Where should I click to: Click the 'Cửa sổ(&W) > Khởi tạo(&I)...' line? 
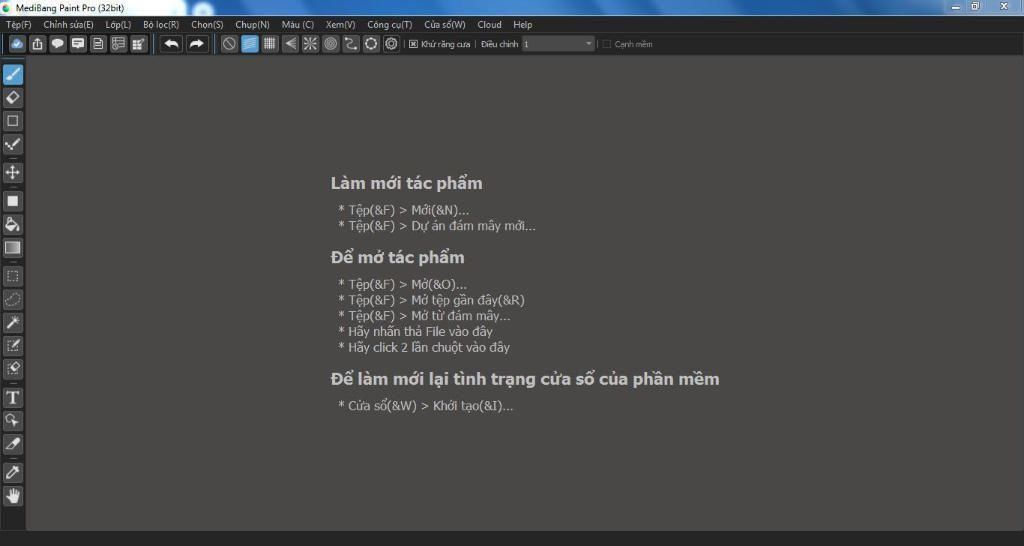[426, 406]
